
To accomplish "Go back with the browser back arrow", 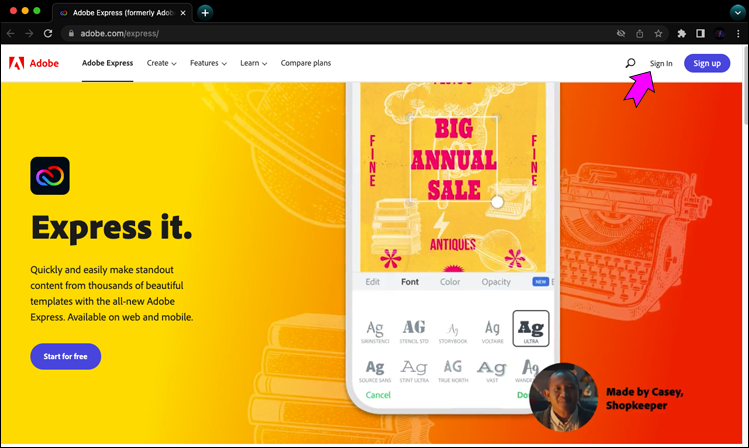I will tap(11, 33).
